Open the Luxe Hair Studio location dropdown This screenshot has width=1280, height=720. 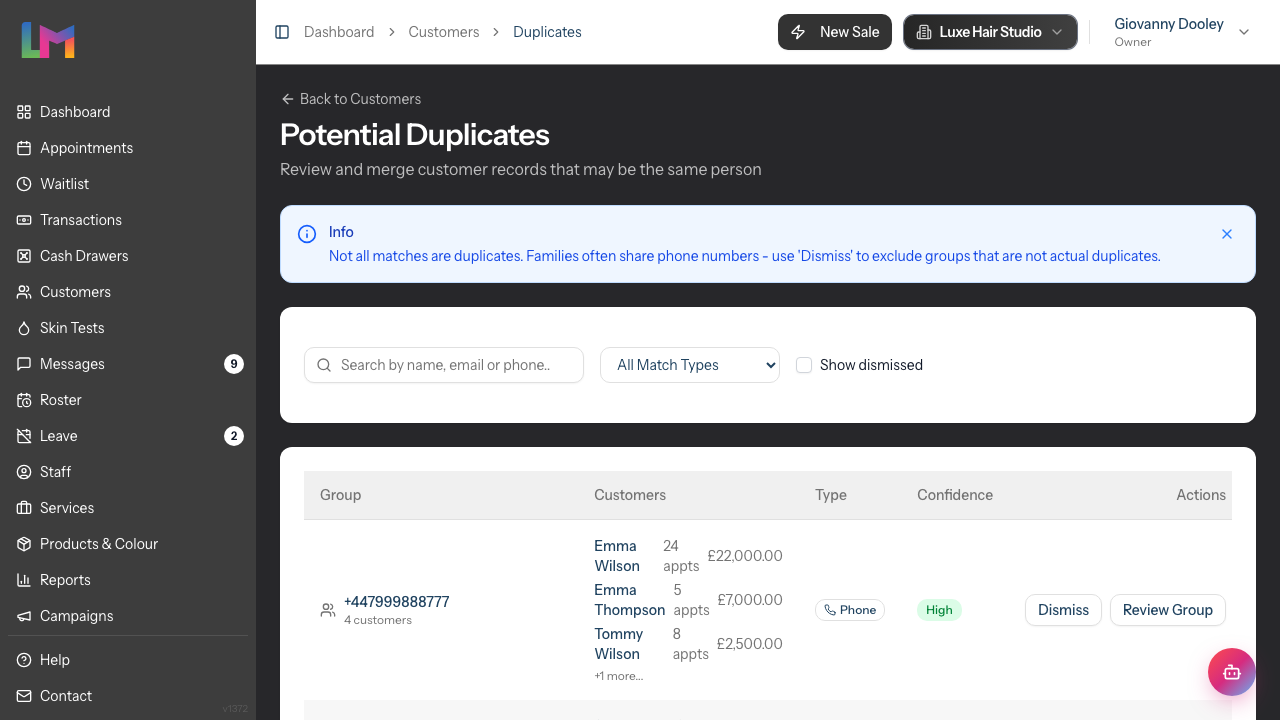click(x=990, y=32)
